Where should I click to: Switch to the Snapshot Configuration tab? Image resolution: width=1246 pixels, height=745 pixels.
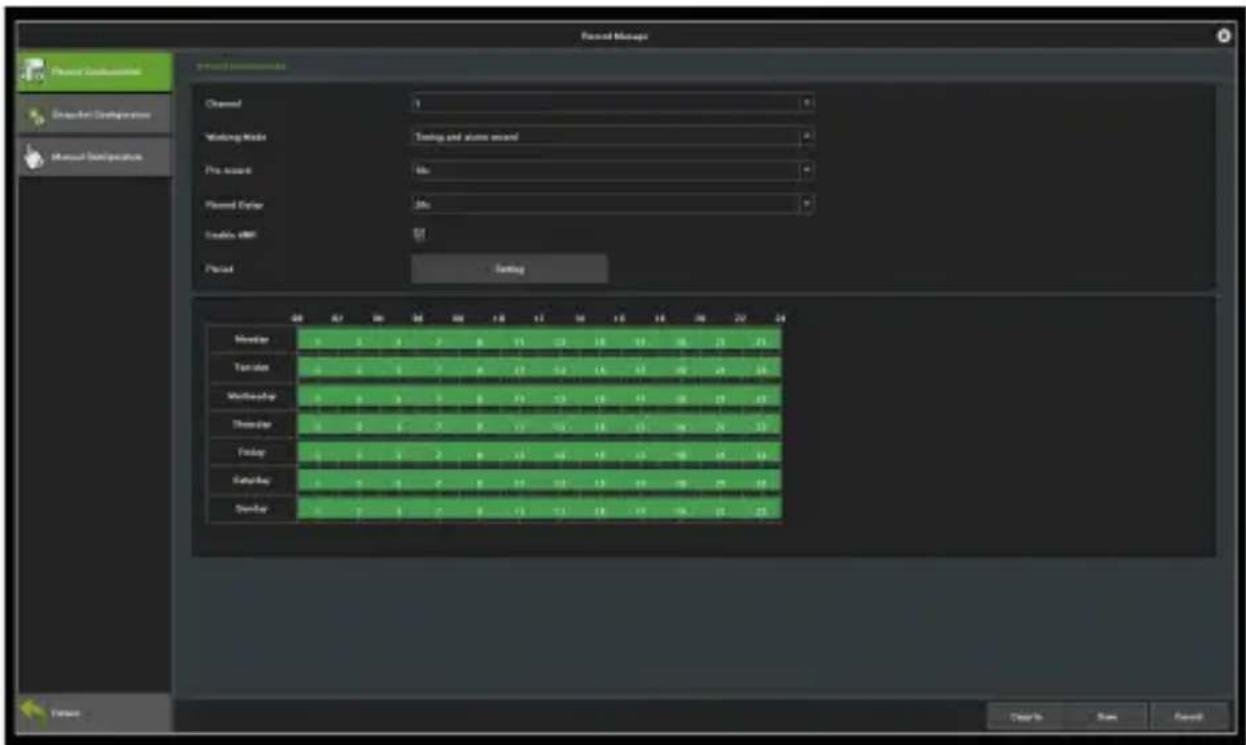[x=95, y=115]
